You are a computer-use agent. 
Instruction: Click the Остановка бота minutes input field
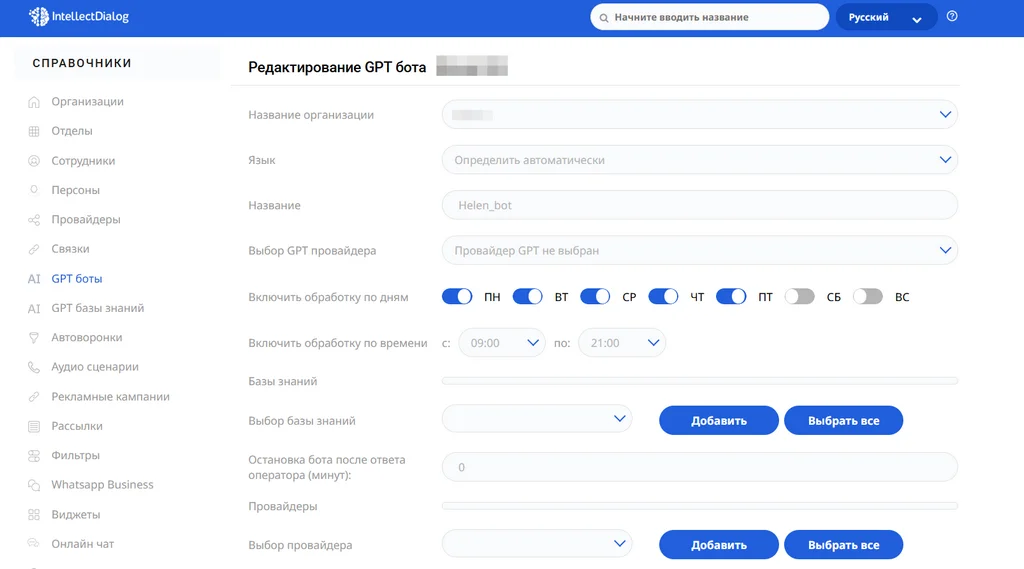tap(699, 467)
